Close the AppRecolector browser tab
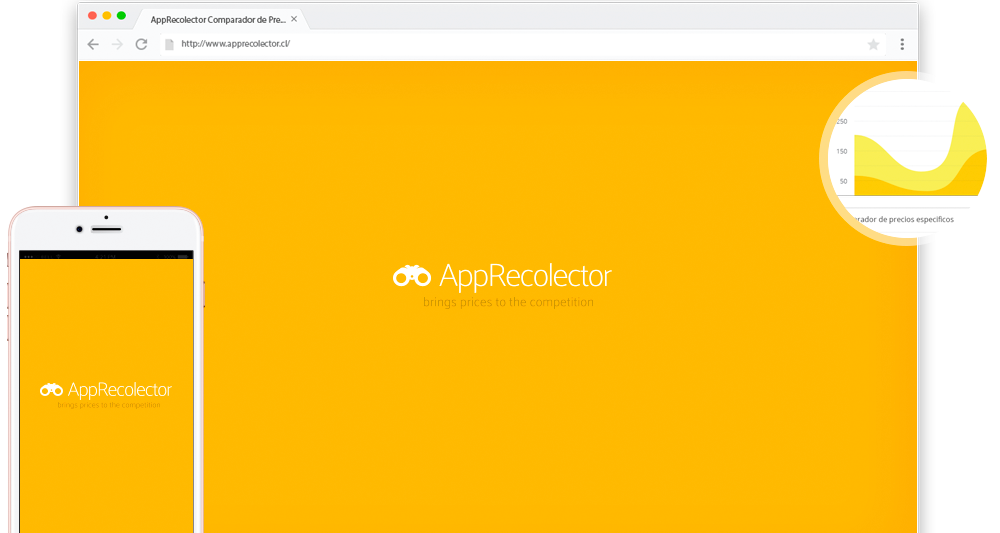This screenshot has height=533, width=1000. (294, 19)
